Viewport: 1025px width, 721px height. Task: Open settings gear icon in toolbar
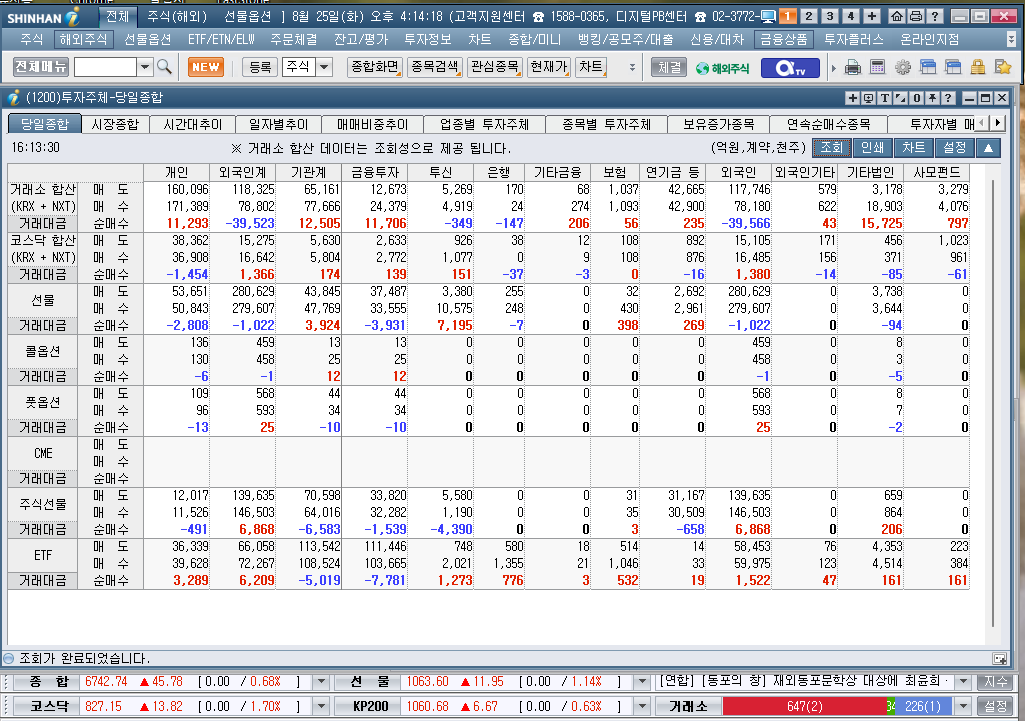[x=903, y=67]
